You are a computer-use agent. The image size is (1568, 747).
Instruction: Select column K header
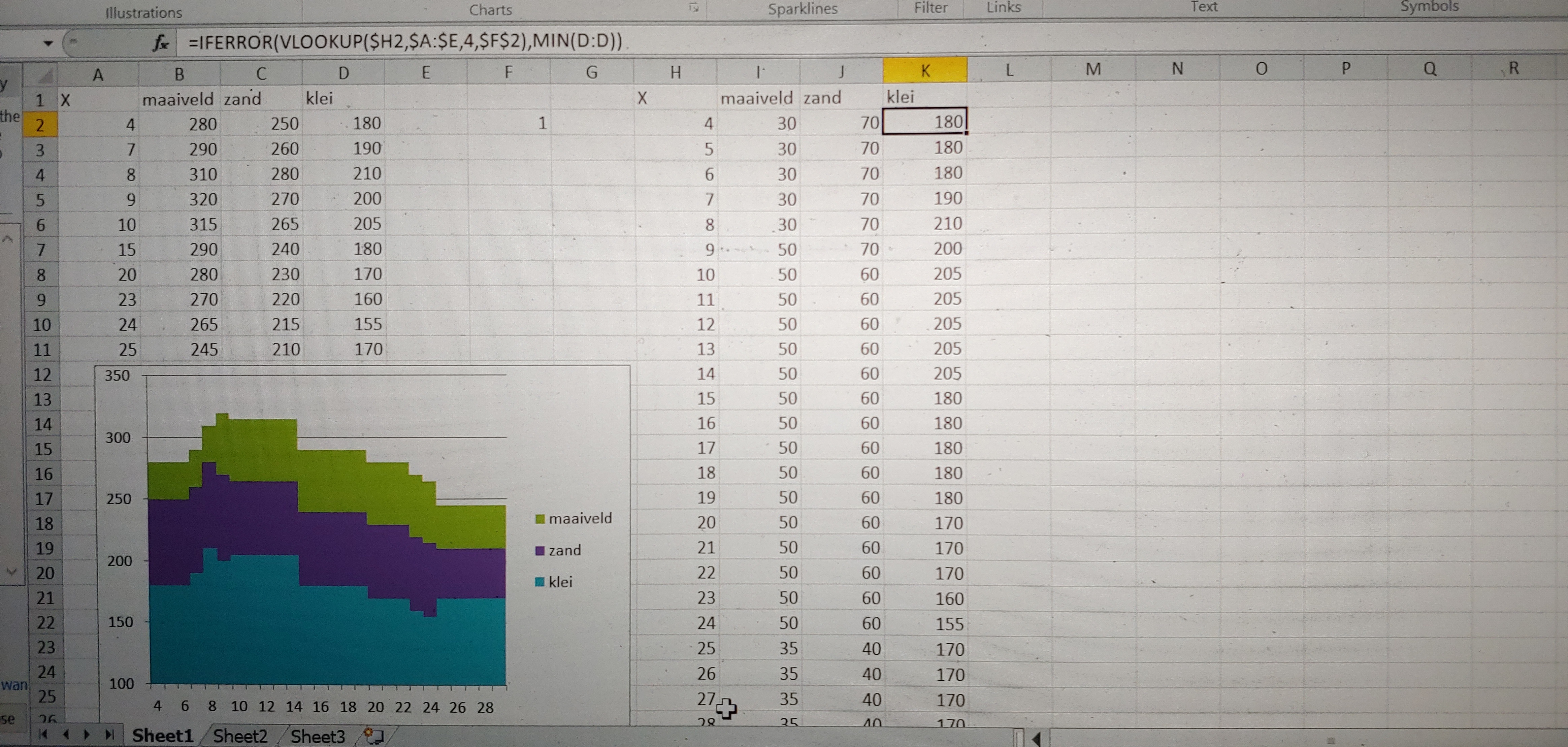point(925,71)
